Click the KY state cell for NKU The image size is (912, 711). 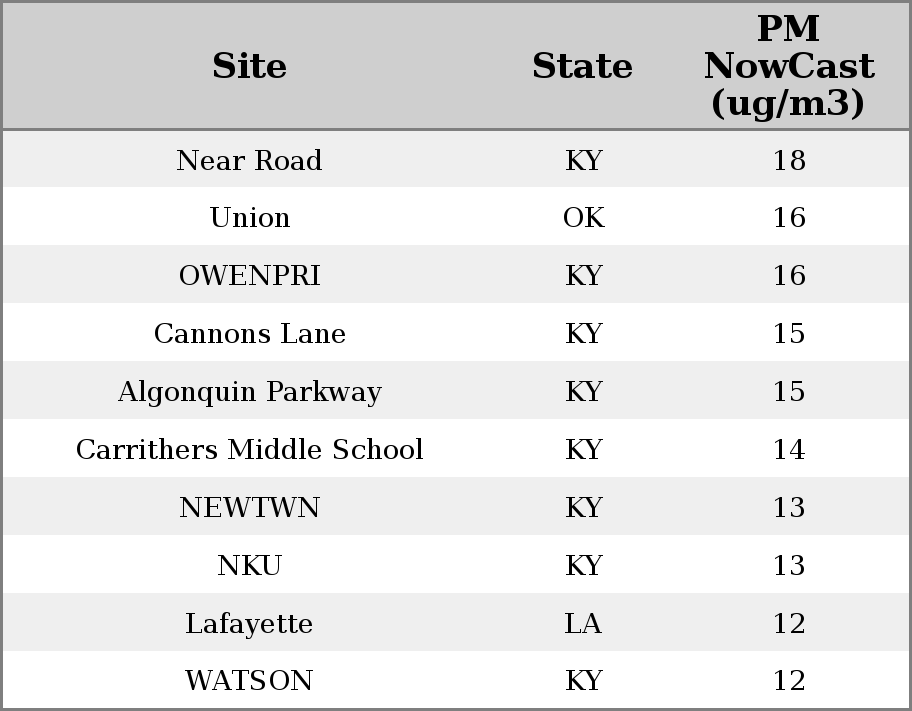pos(583,566)
